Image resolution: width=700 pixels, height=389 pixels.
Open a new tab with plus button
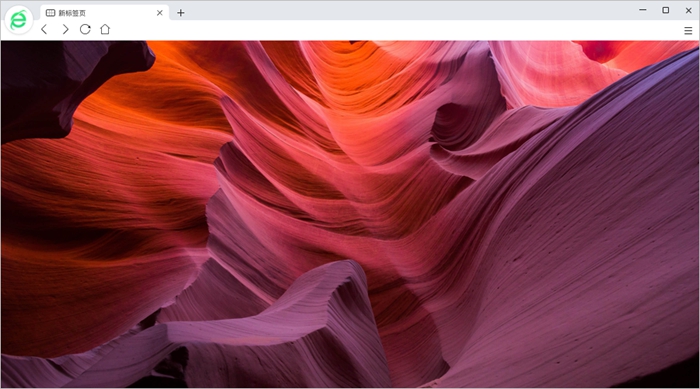pyautogui.click(x=180, y=13)
